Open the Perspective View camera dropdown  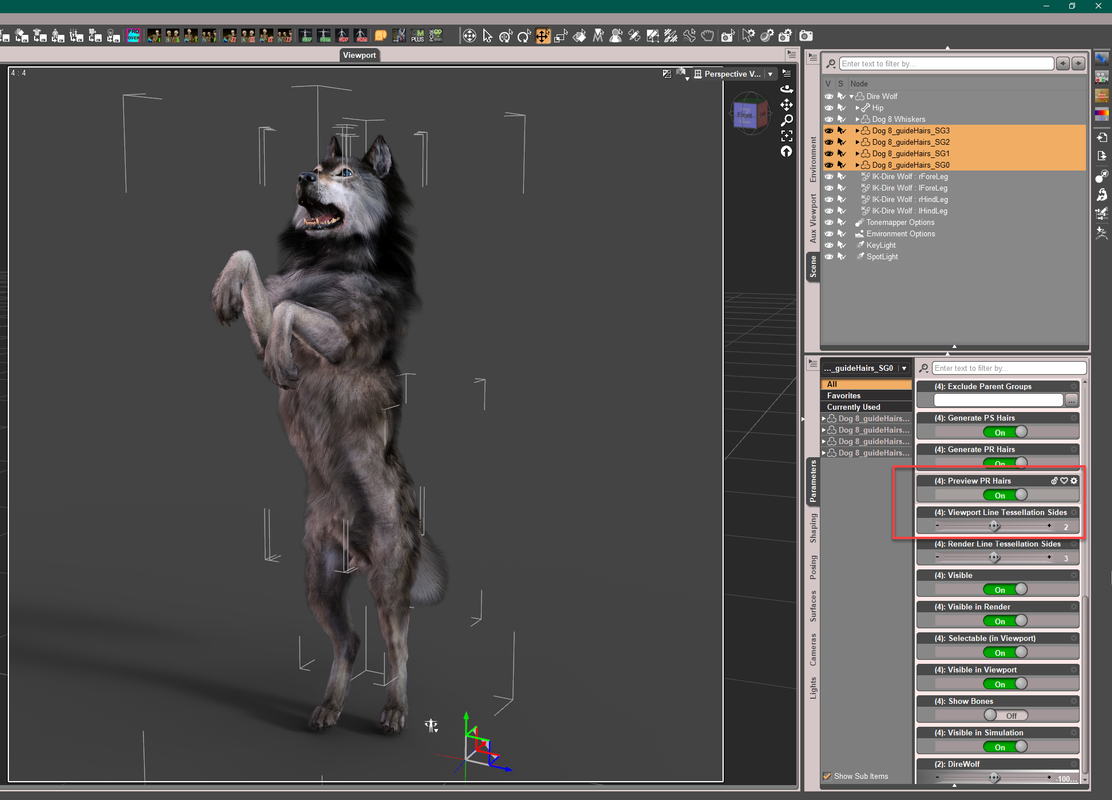[x=771, y=74]
